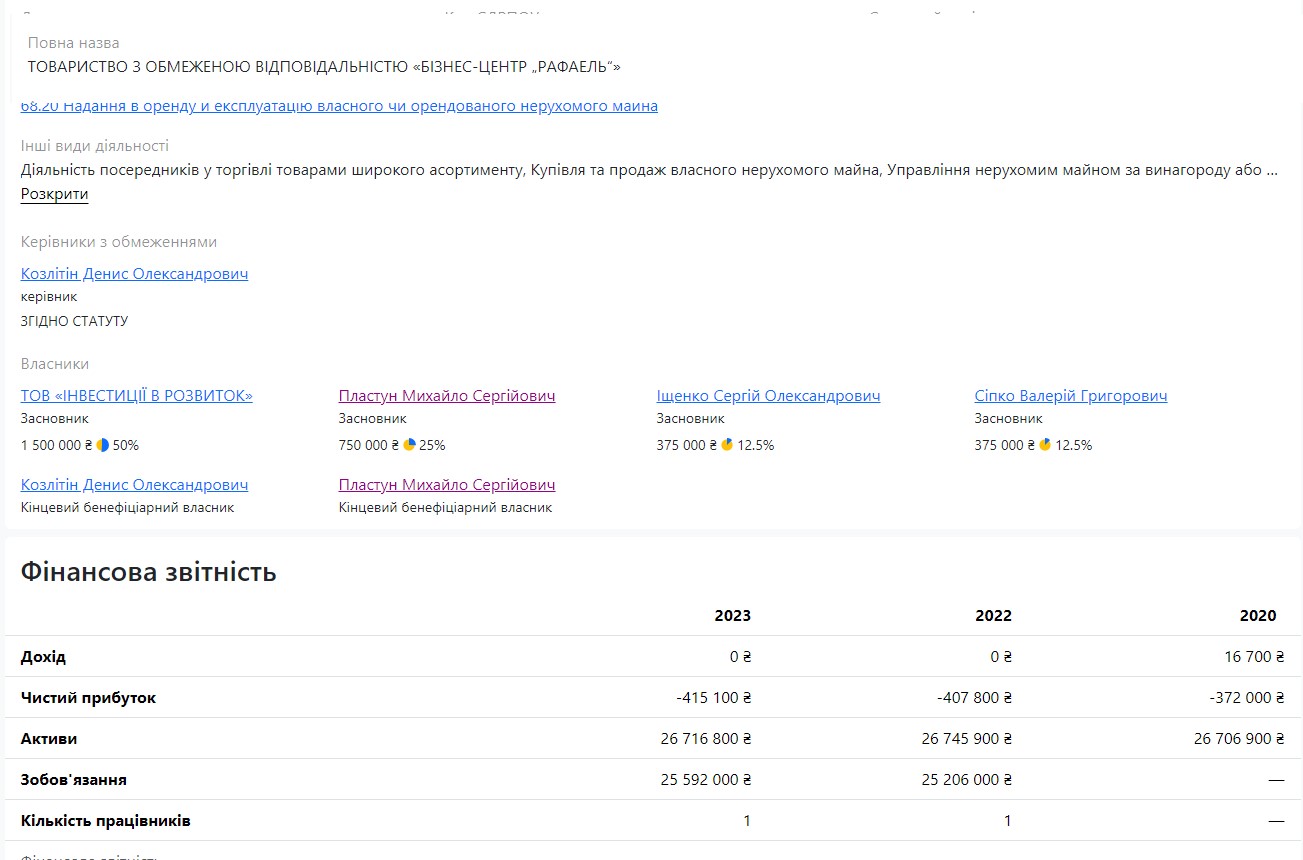Open Пластун link listed as beneficial owner
1303x860 pixels.
(x=446, y=485)
